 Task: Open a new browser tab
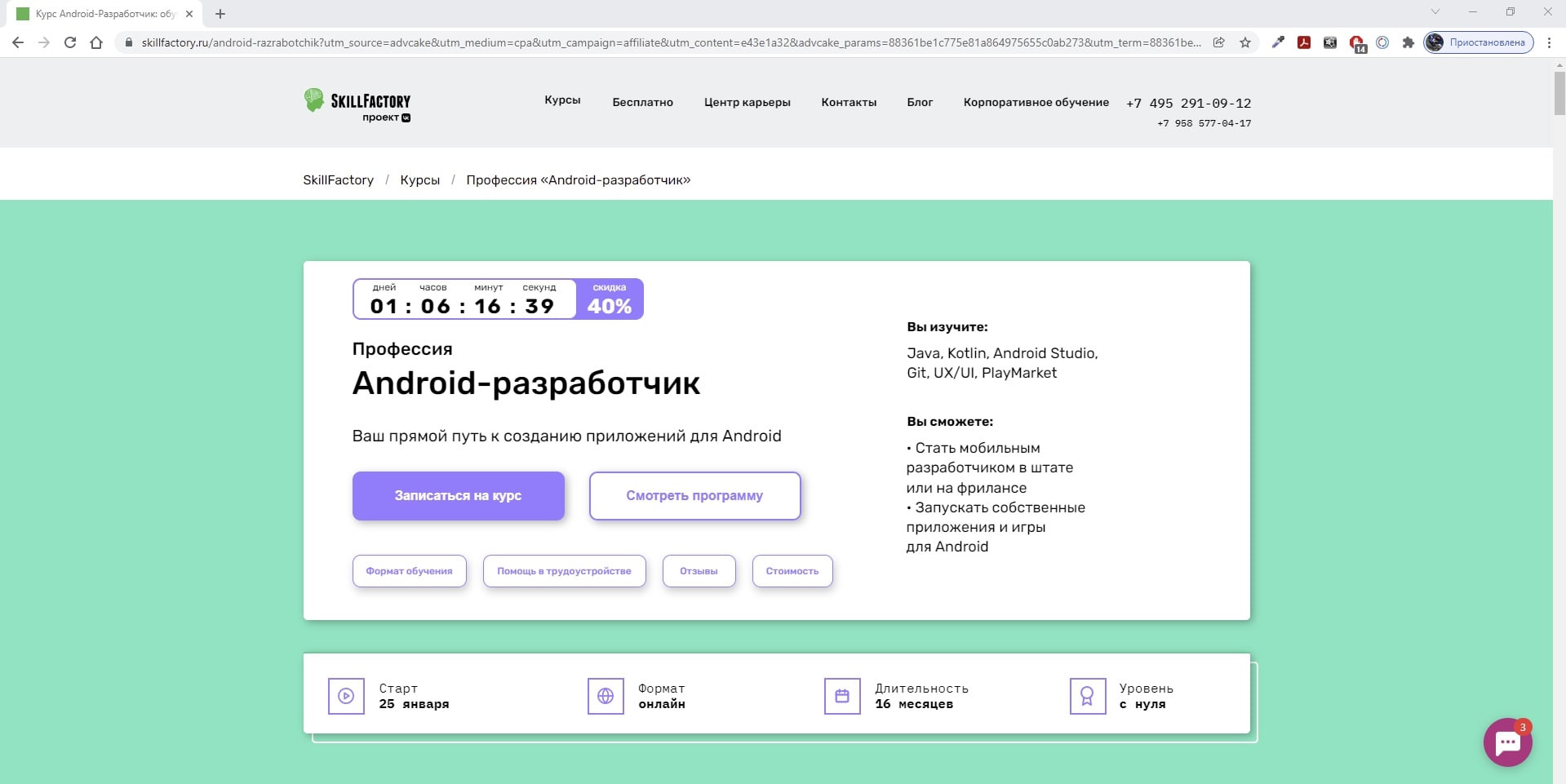pyautogui.click(x=220, y=14)
